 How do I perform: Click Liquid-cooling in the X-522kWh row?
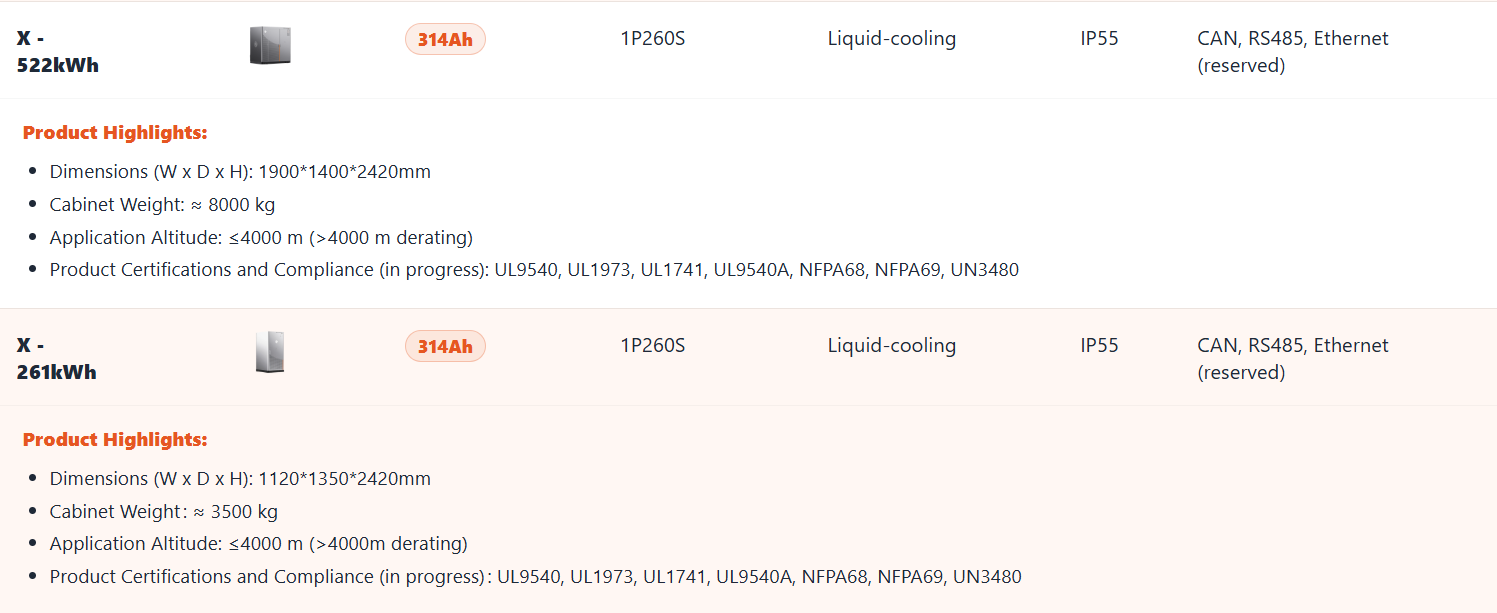(x=891, y=39)
